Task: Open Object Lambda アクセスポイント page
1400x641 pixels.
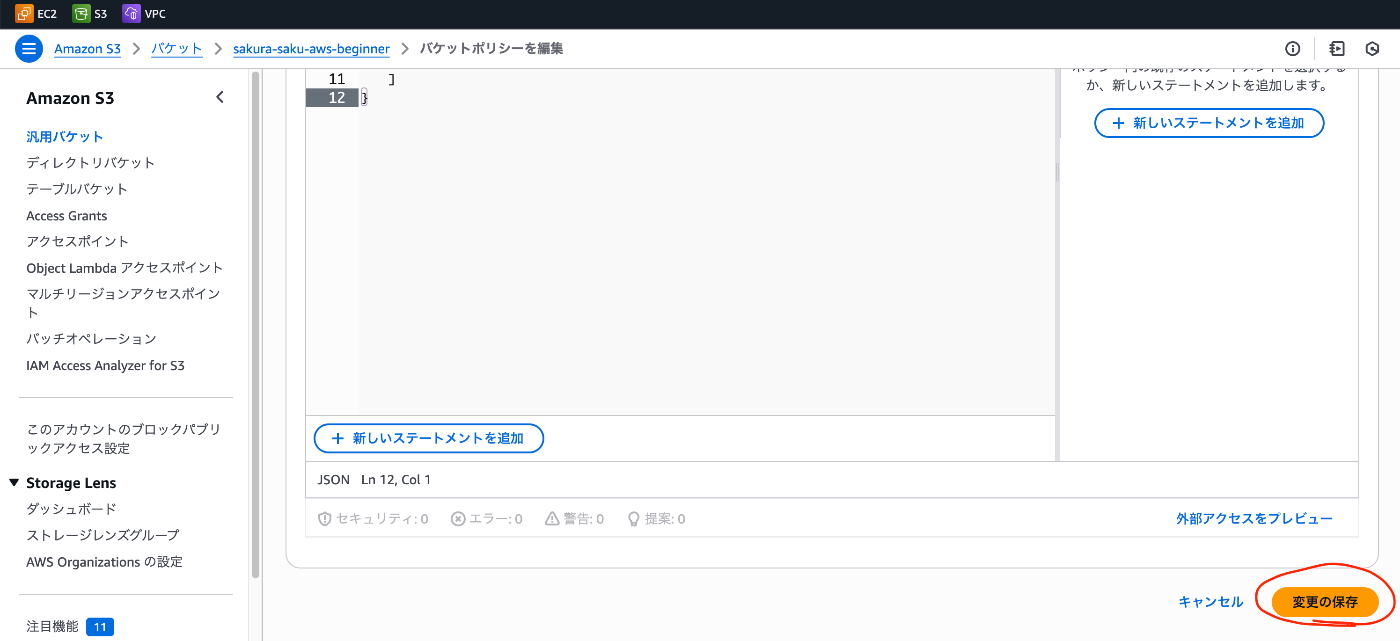Action: [125, 268]
